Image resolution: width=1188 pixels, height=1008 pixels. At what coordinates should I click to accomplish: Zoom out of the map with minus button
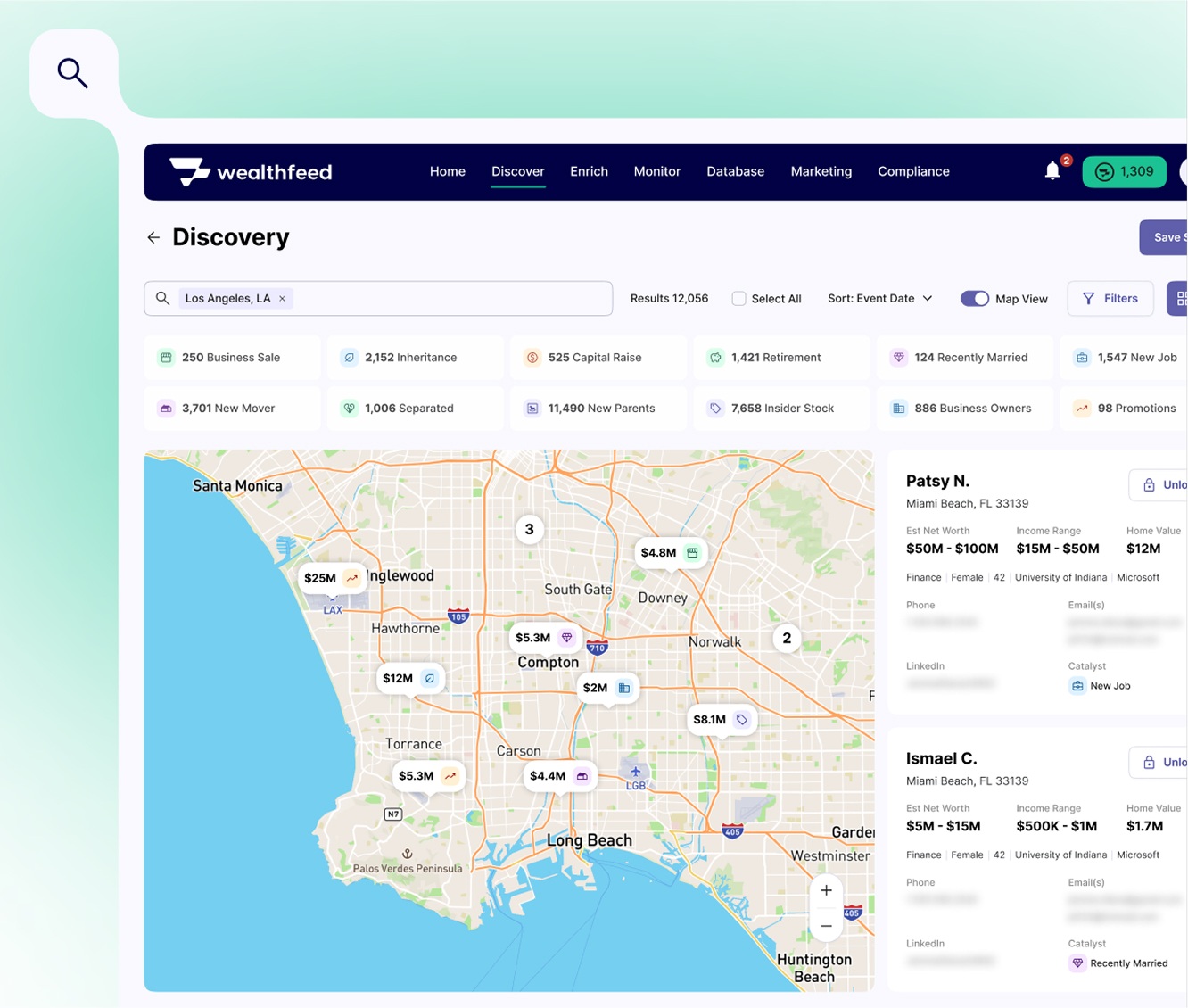point(826,926)
